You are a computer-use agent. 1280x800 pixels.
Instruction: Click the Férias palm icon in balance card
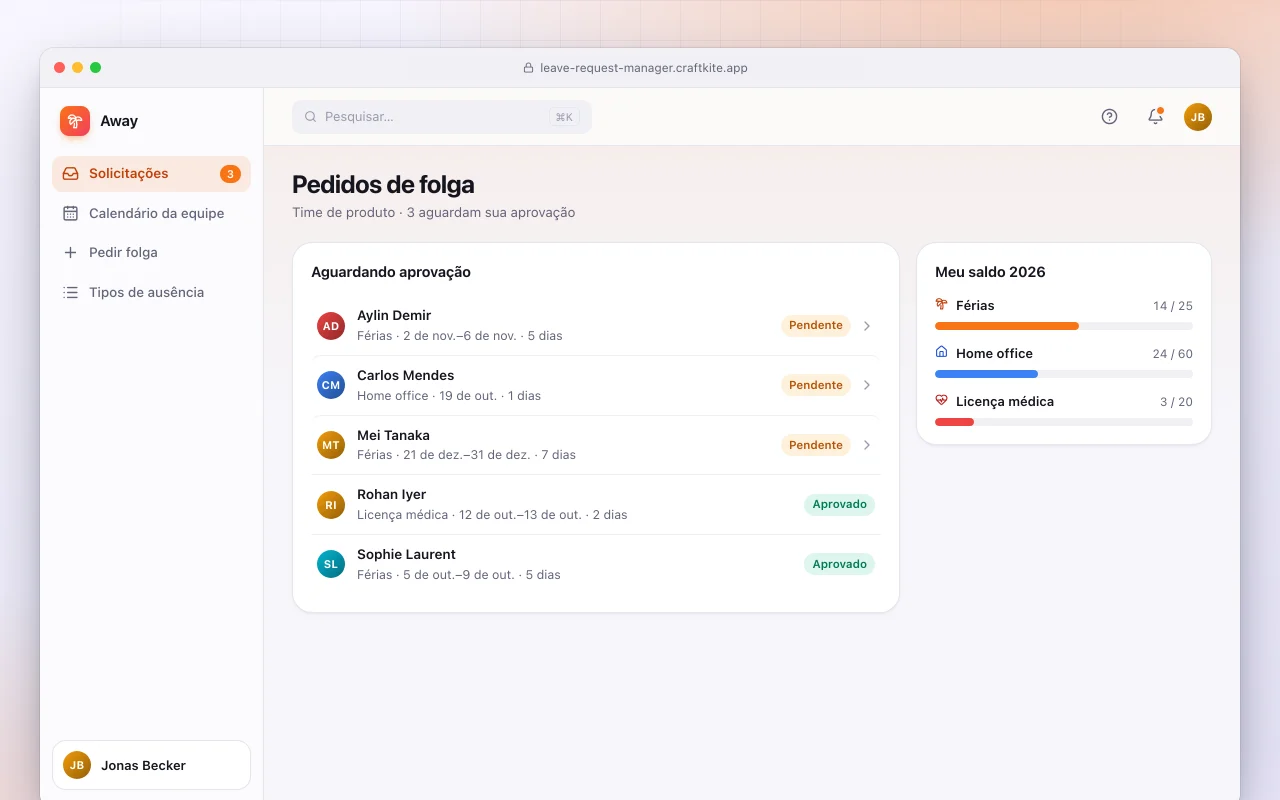click(941, 304)
